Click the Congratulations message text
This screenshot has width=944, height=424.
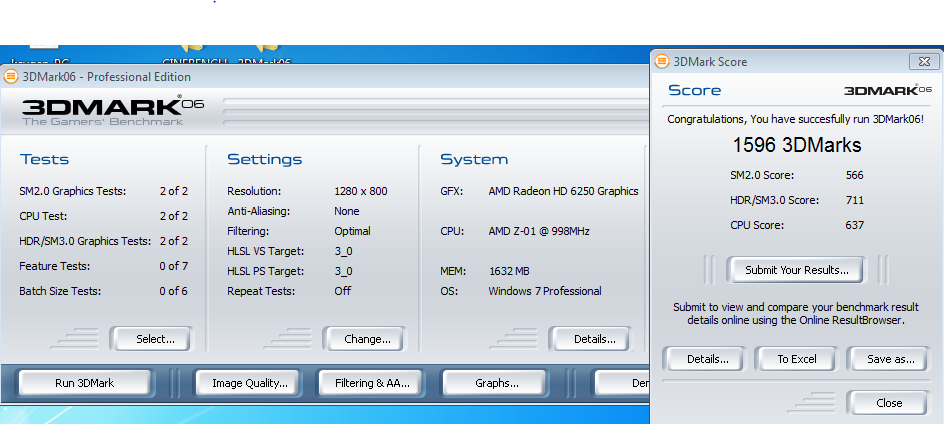coord(795,119)
